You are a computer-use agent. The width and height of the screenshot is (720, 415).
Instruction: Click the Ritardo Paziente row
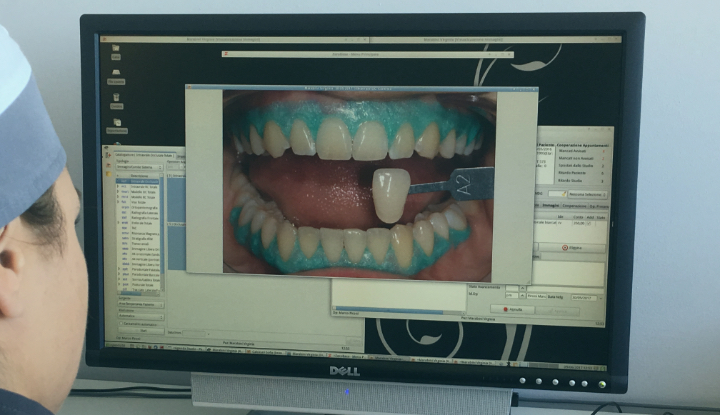(x=582, y=173)
